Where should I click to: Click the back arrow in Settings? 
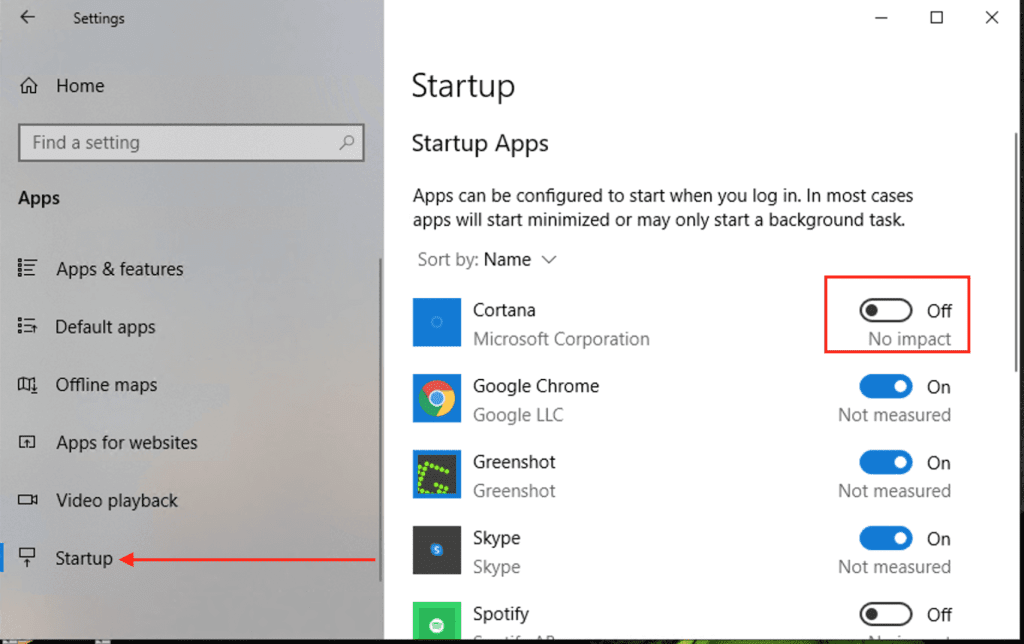(x=27, y=17)
